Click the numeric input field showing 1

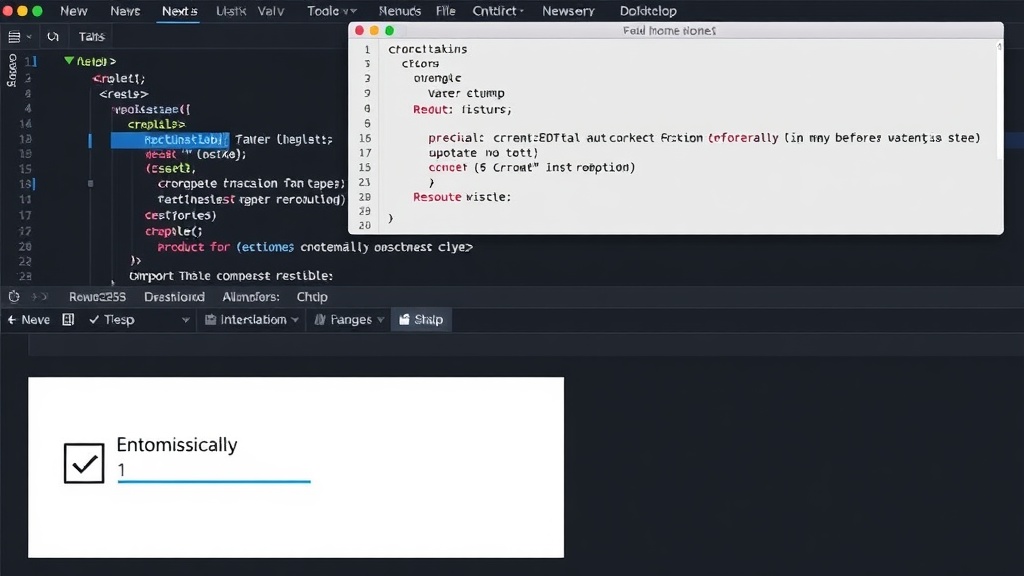[x=214, y=470]
